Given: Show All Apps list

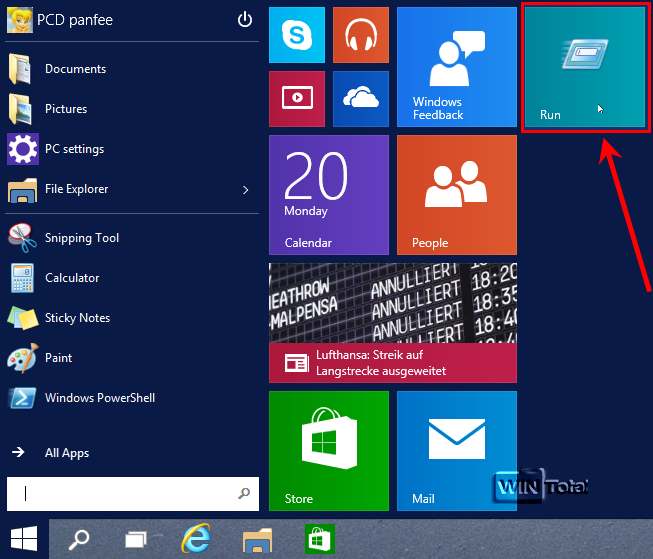Looking at the screenshot, I should 67,453.
